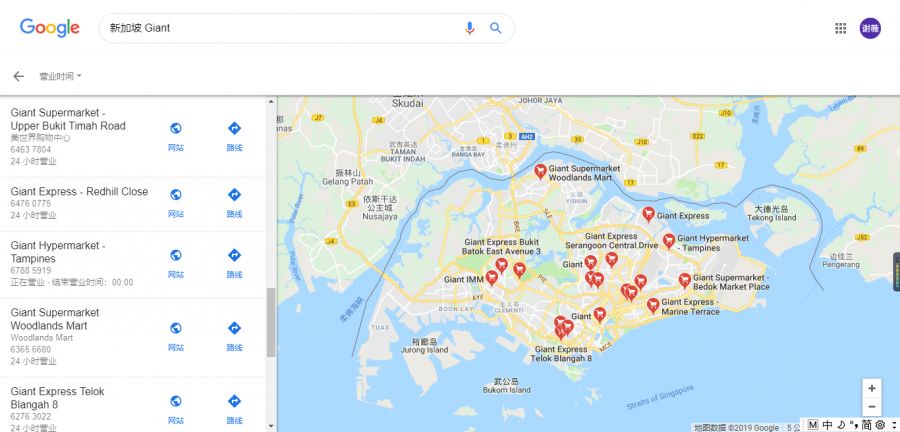Expand the 营业时间 hours filter dropdown

[60, 76]
